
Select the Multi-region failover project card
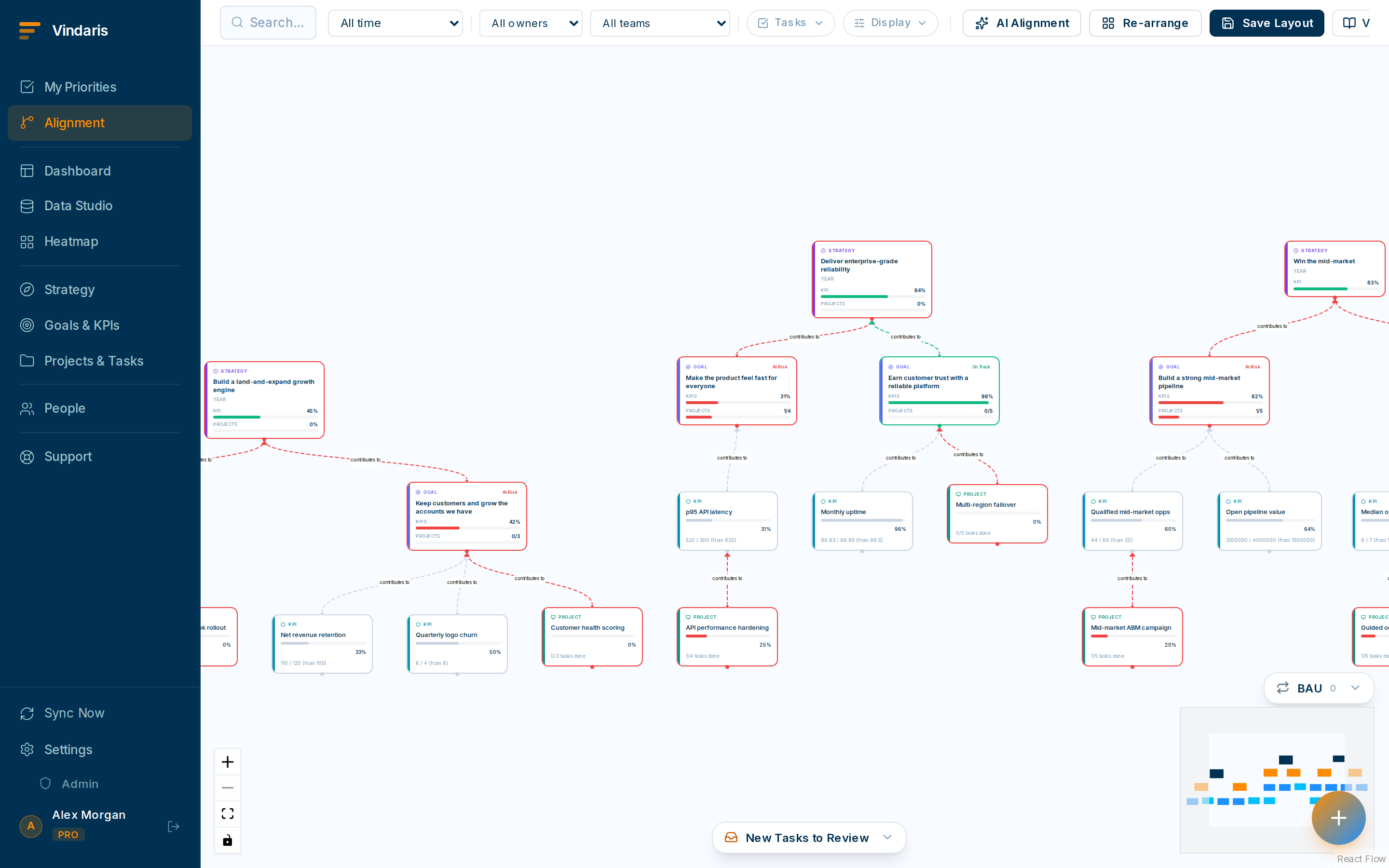click(x=997, y=514)
